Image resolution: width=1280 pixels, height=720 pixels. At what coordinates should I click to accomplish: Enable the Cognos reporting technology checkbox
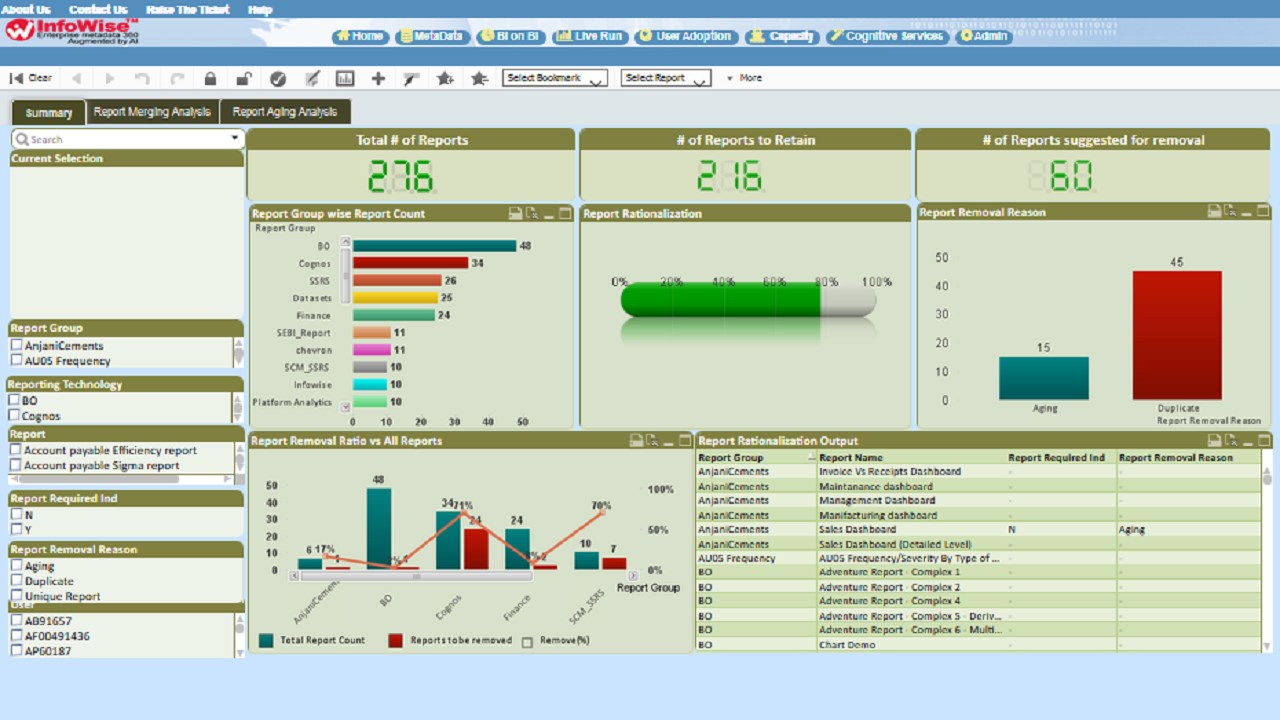tap(15, 415)
